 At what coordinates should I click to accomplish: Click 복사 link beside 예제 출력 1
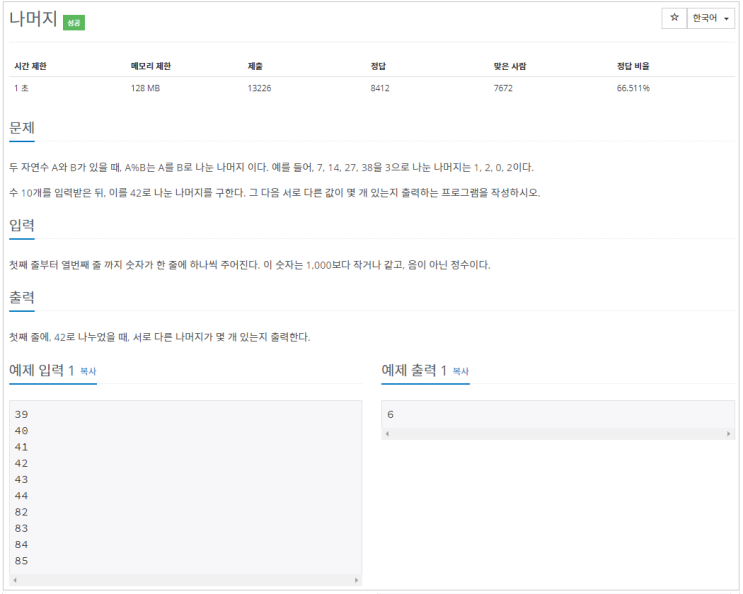point(461,371)
